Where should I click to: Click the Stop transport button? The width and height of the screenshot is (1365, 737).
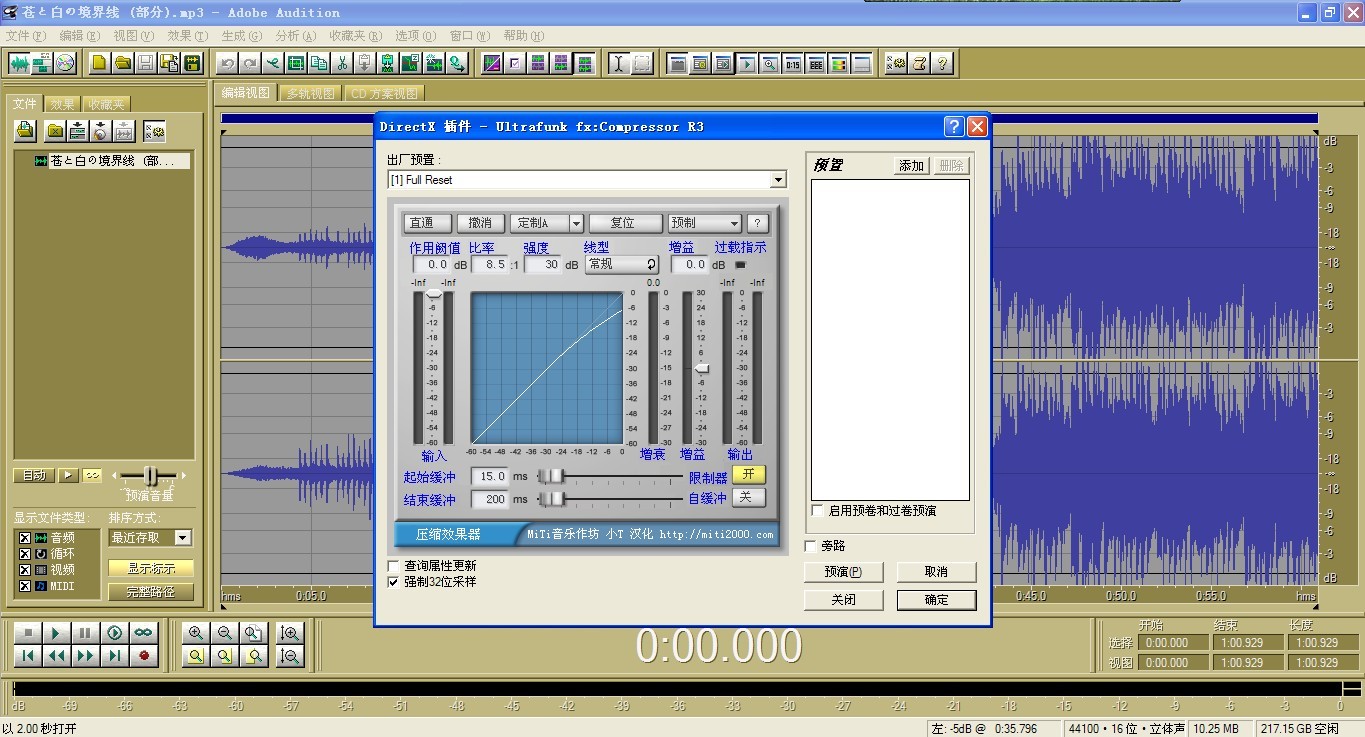[28, 633]
